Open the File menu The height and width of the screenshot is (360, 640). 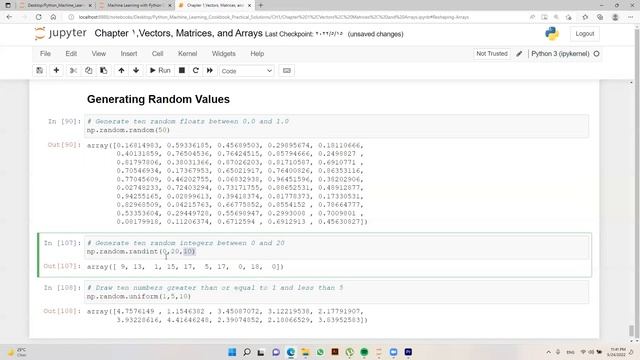pos(45,53)
